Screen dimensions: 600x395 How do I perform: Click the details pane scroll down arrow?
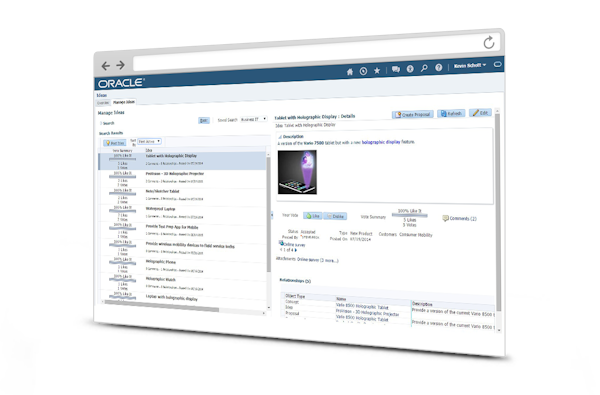tap(499, 330)
